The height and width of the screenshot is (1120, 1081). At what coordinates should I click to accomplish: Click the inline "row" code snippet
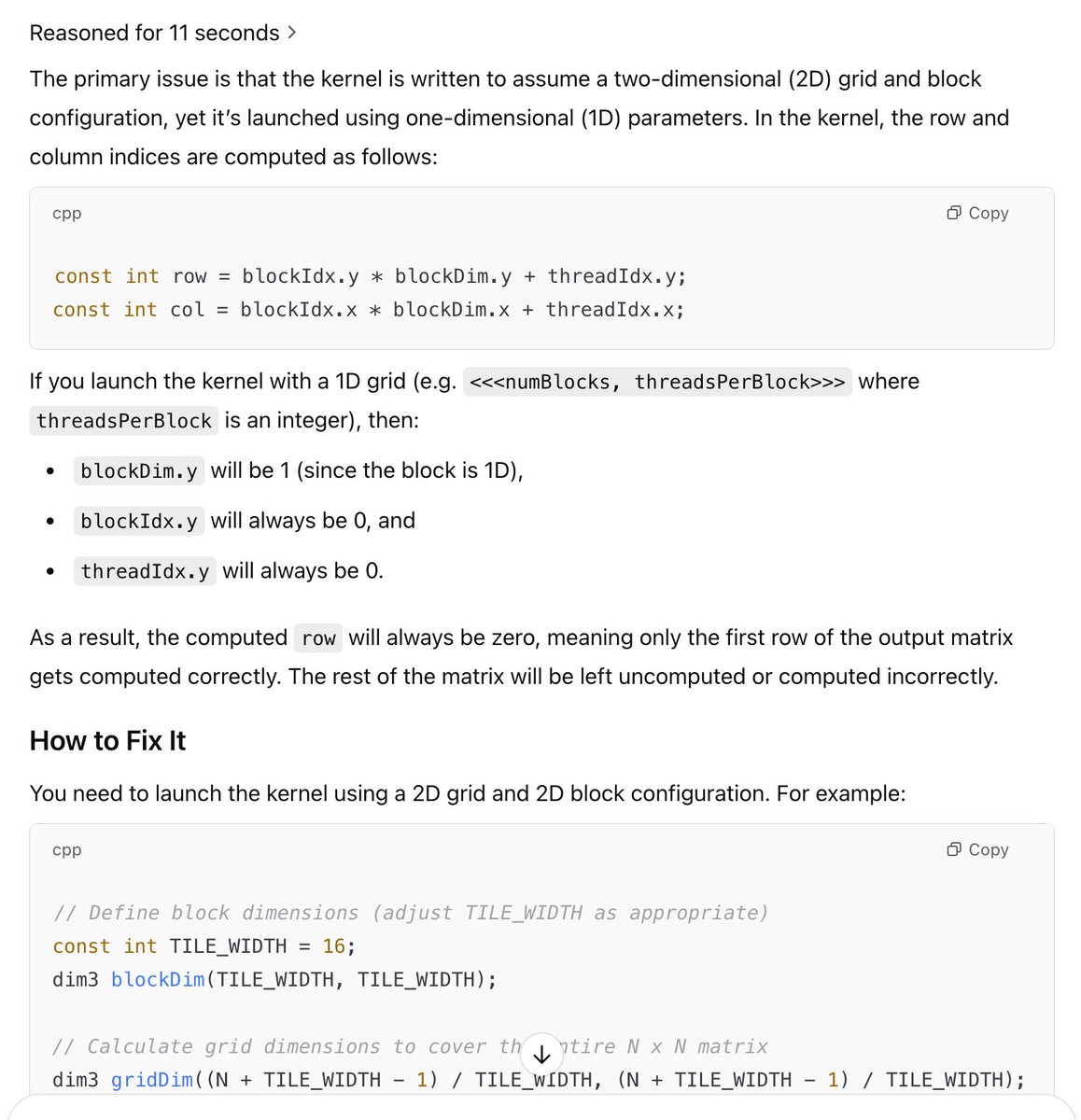coord(318,638)
